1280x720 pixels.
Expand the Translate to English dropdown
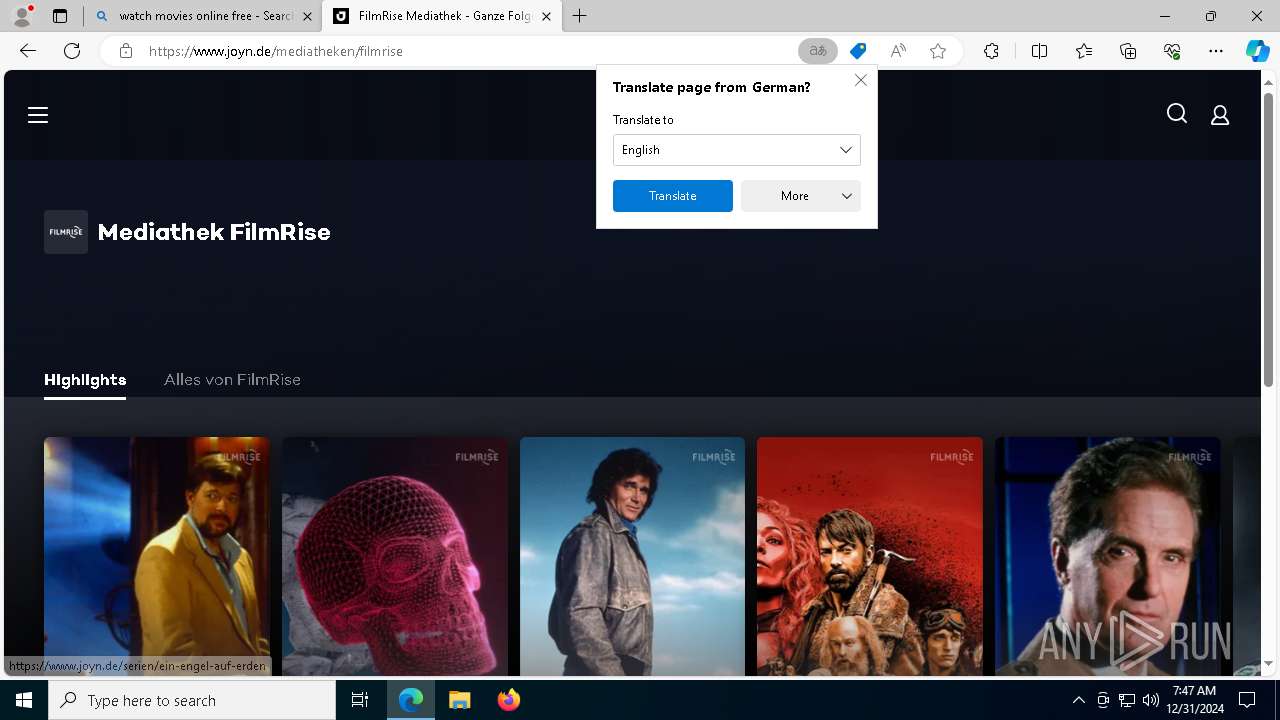737,150
